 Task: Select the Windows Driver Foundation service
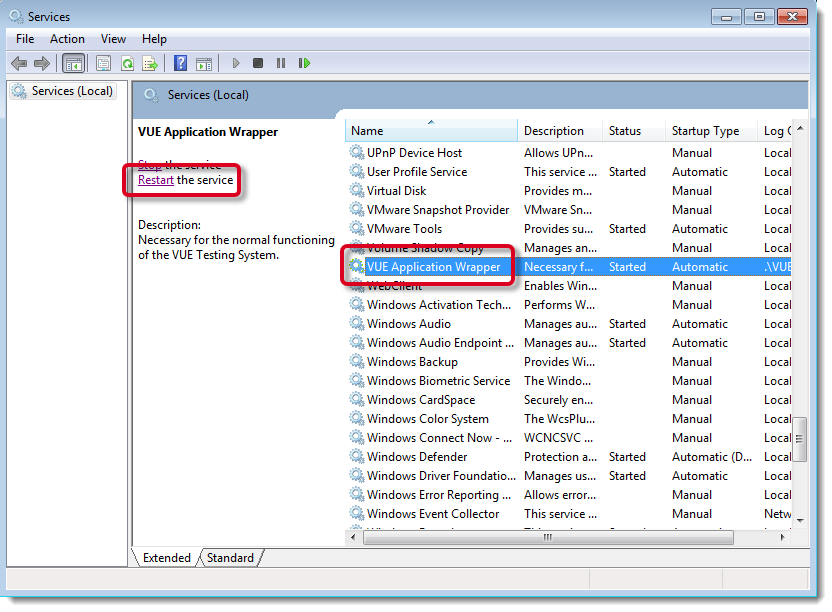(441, 476)
